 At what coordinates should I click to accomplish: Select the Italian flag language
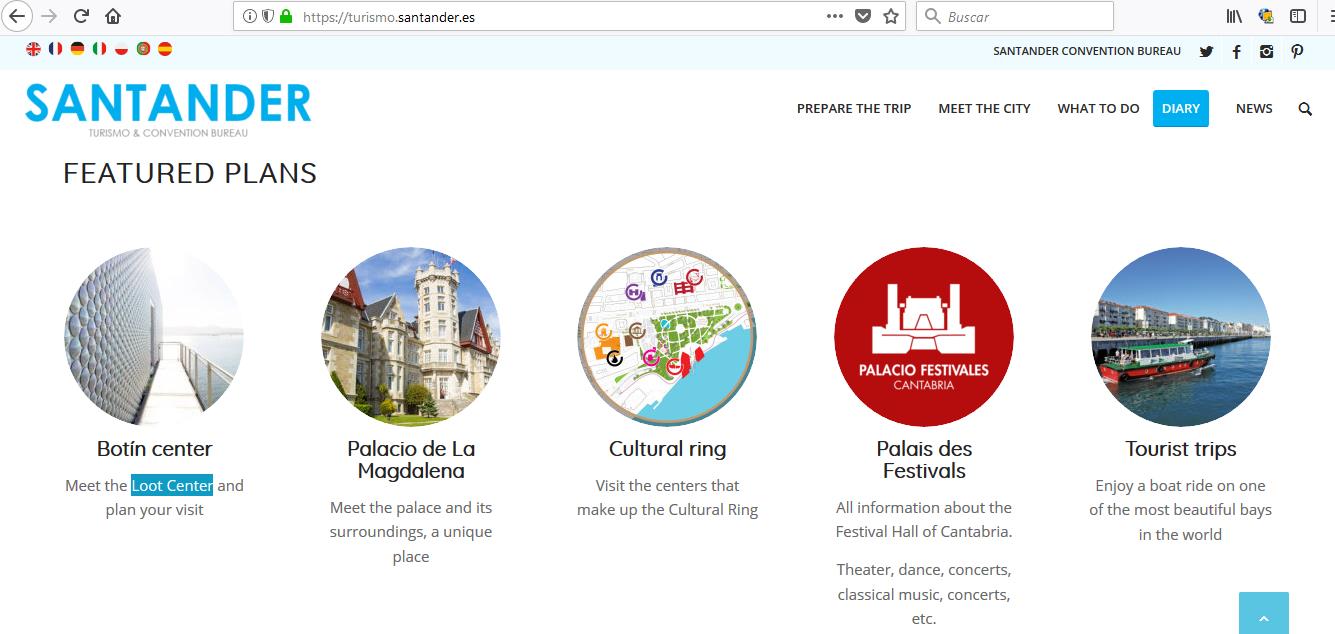coord(99,48)
